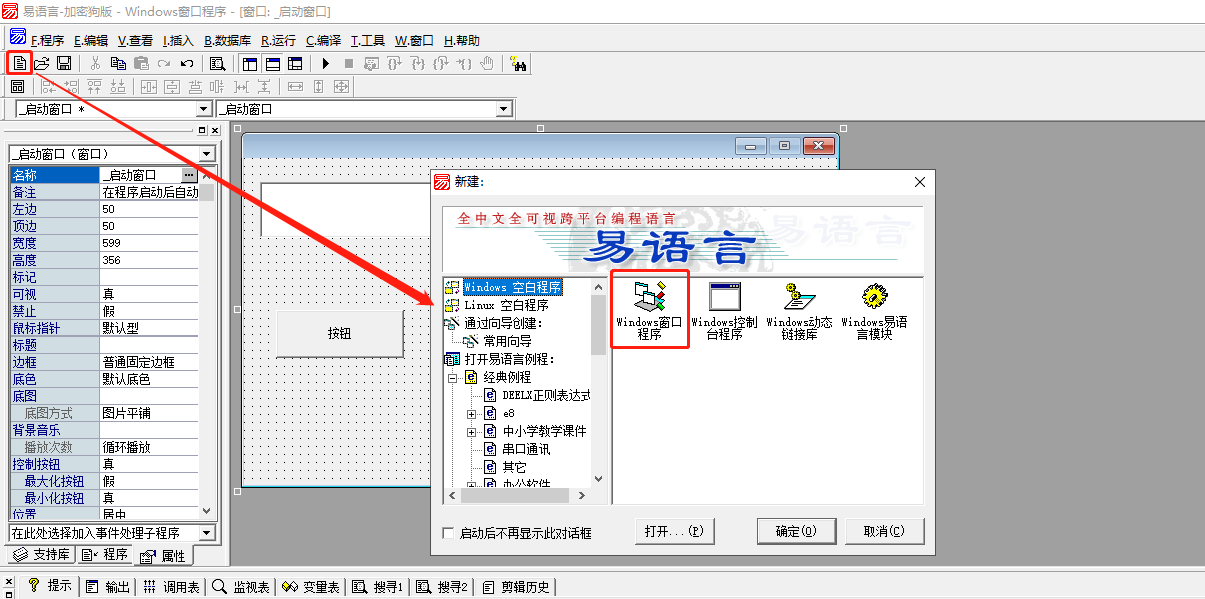
Task: Save the project using the disk icon
Action: (x=64, y=62)
